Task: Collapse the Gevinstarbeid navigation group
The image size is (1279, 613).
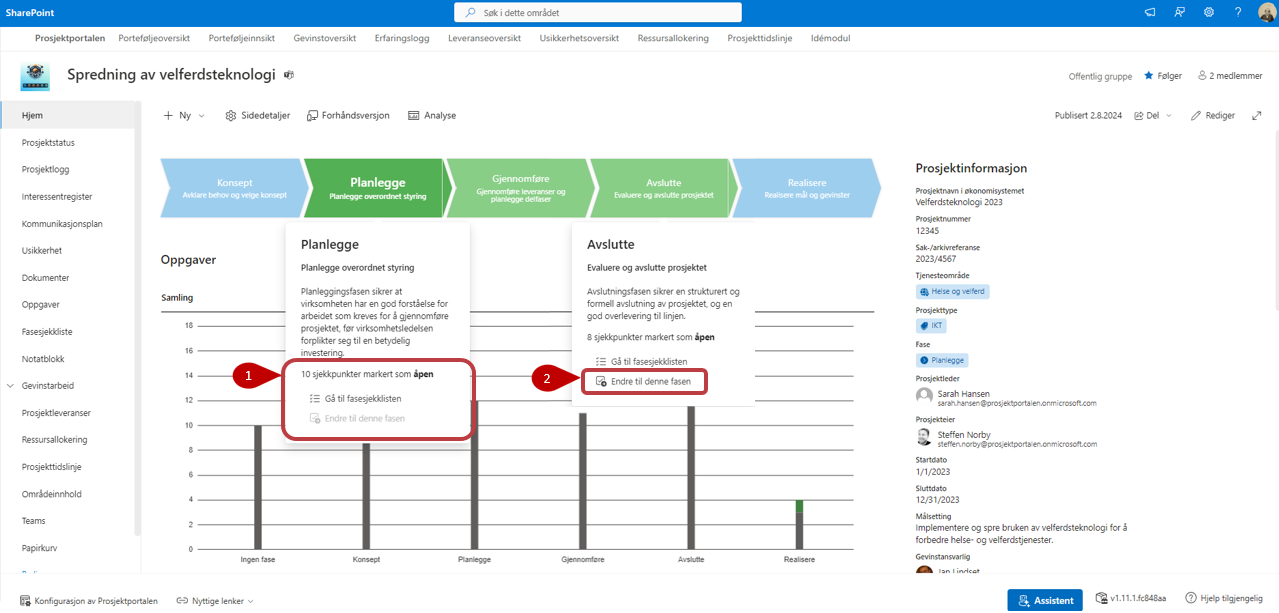Action: [11, 385]
